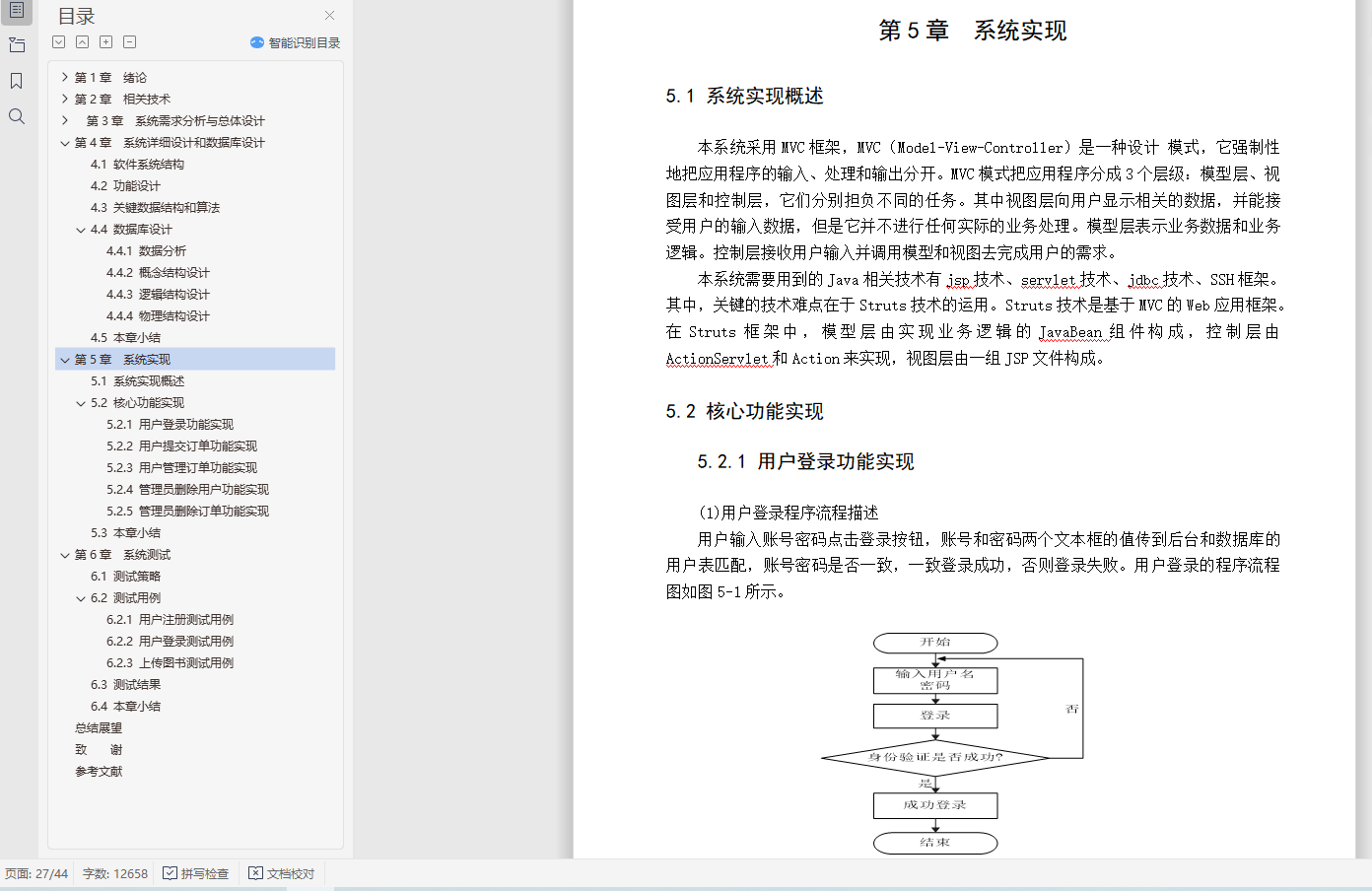Screen dimensions: 1372x891
Task: Select 6.4 本章小结 entry
Action: [125, 706]
